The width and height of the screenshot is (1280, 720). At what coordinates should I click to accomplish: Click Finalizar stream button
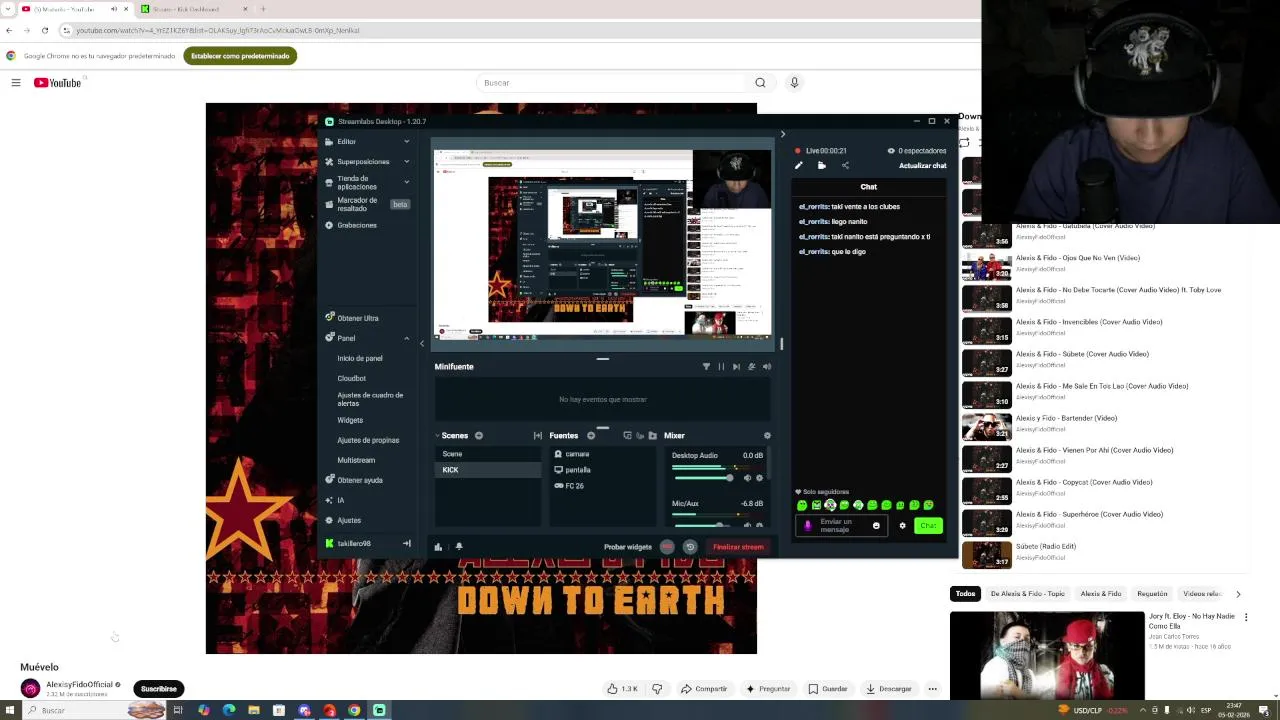pos(738,547)
